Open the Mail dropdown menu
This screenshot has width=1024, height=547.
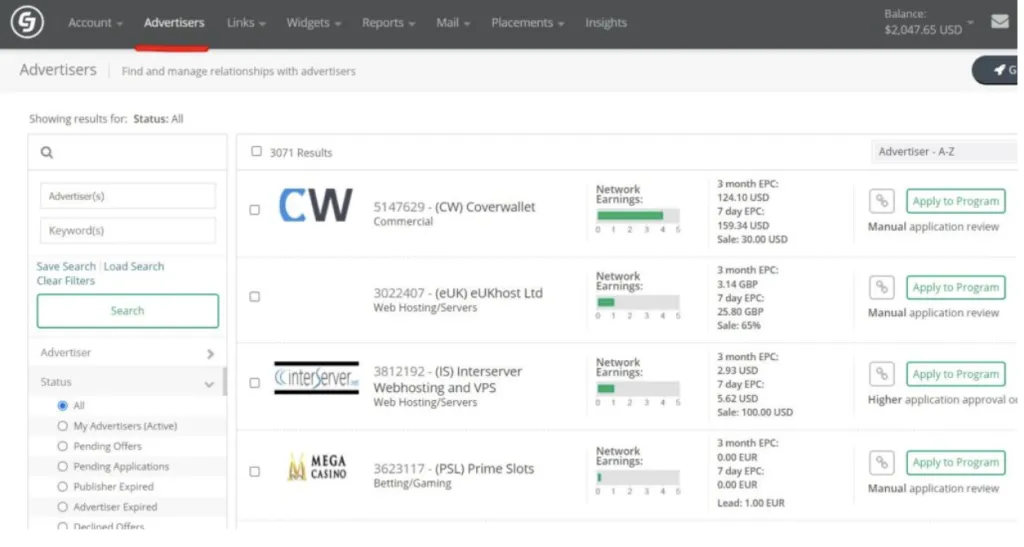pos(453,22)
